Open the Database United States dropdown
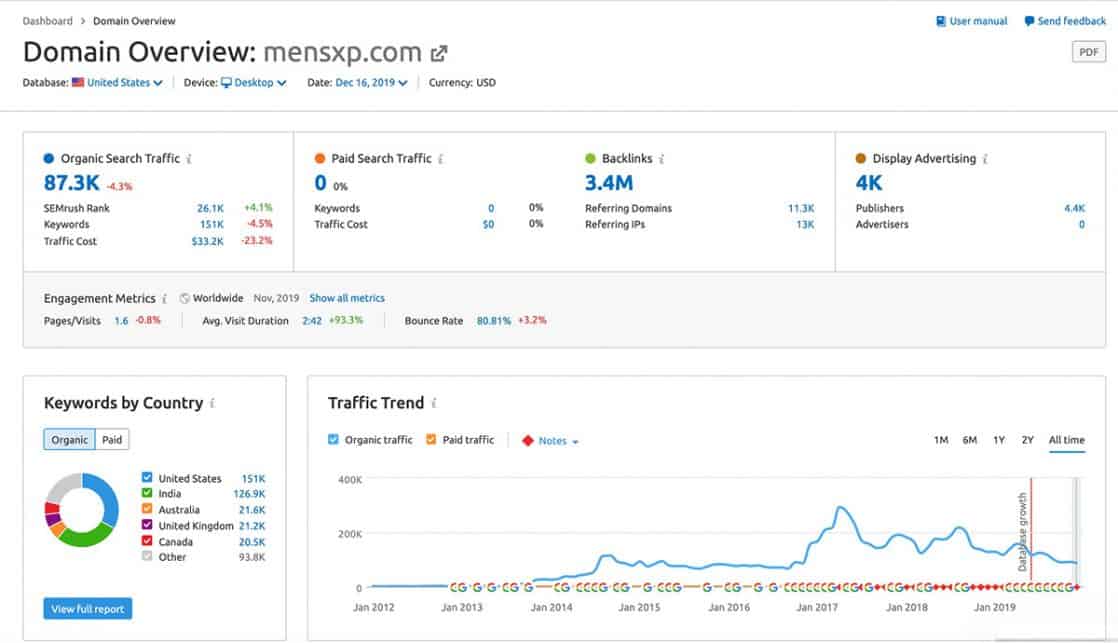The width and height of the screenshot is (1118, 643). [118, 83]
